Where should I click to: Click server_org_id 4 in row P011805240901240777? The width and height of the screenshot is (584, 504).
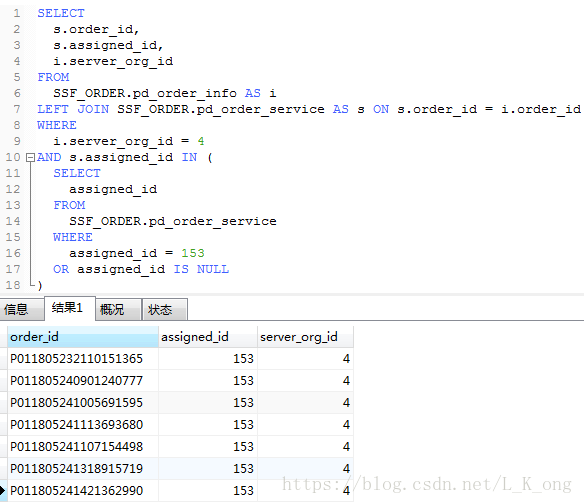[x=305, y=381]
